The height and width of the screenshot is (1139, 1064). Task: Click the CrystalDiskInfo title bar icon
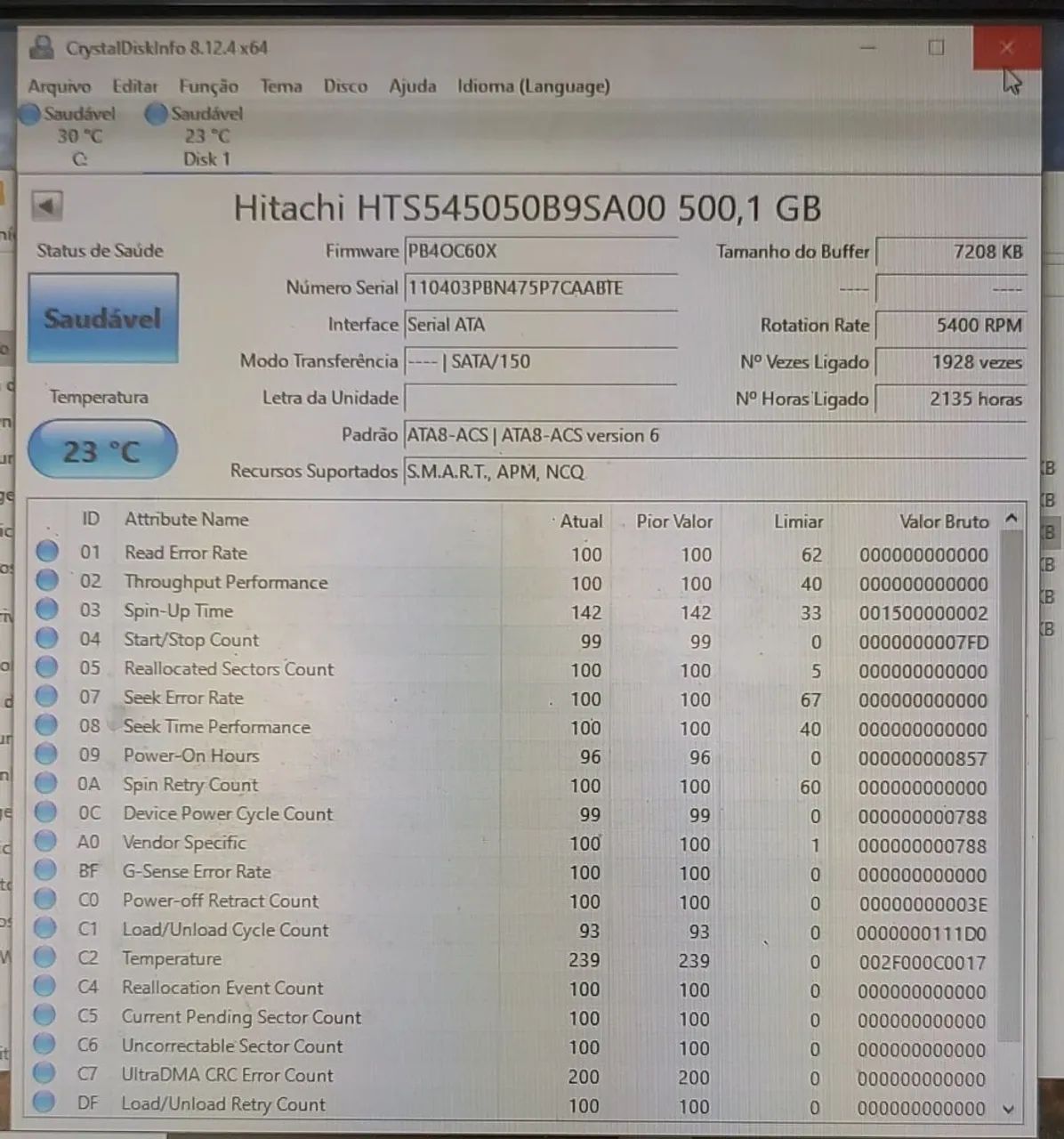41,47
